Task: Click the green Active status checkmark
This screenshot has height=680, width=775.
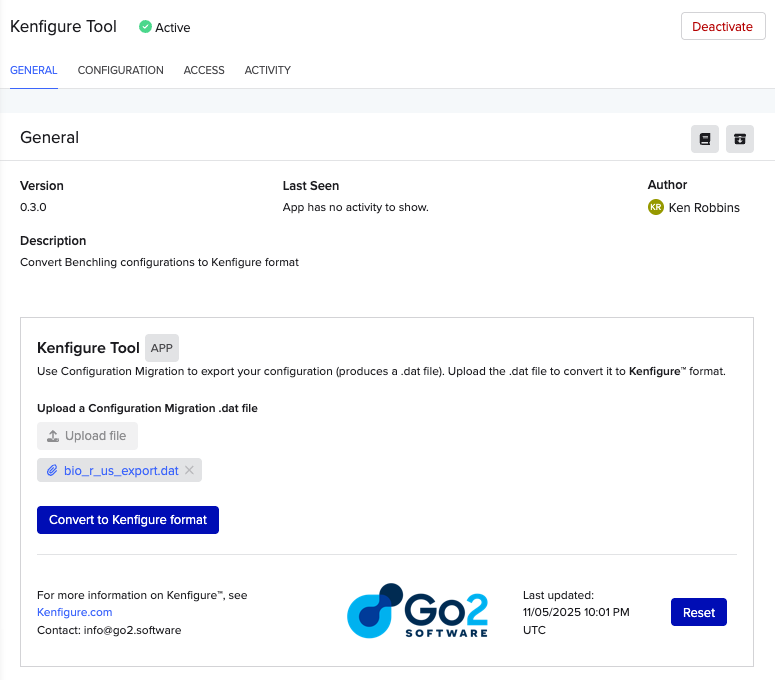Action: pyautogui.click(x=145, y=27)
